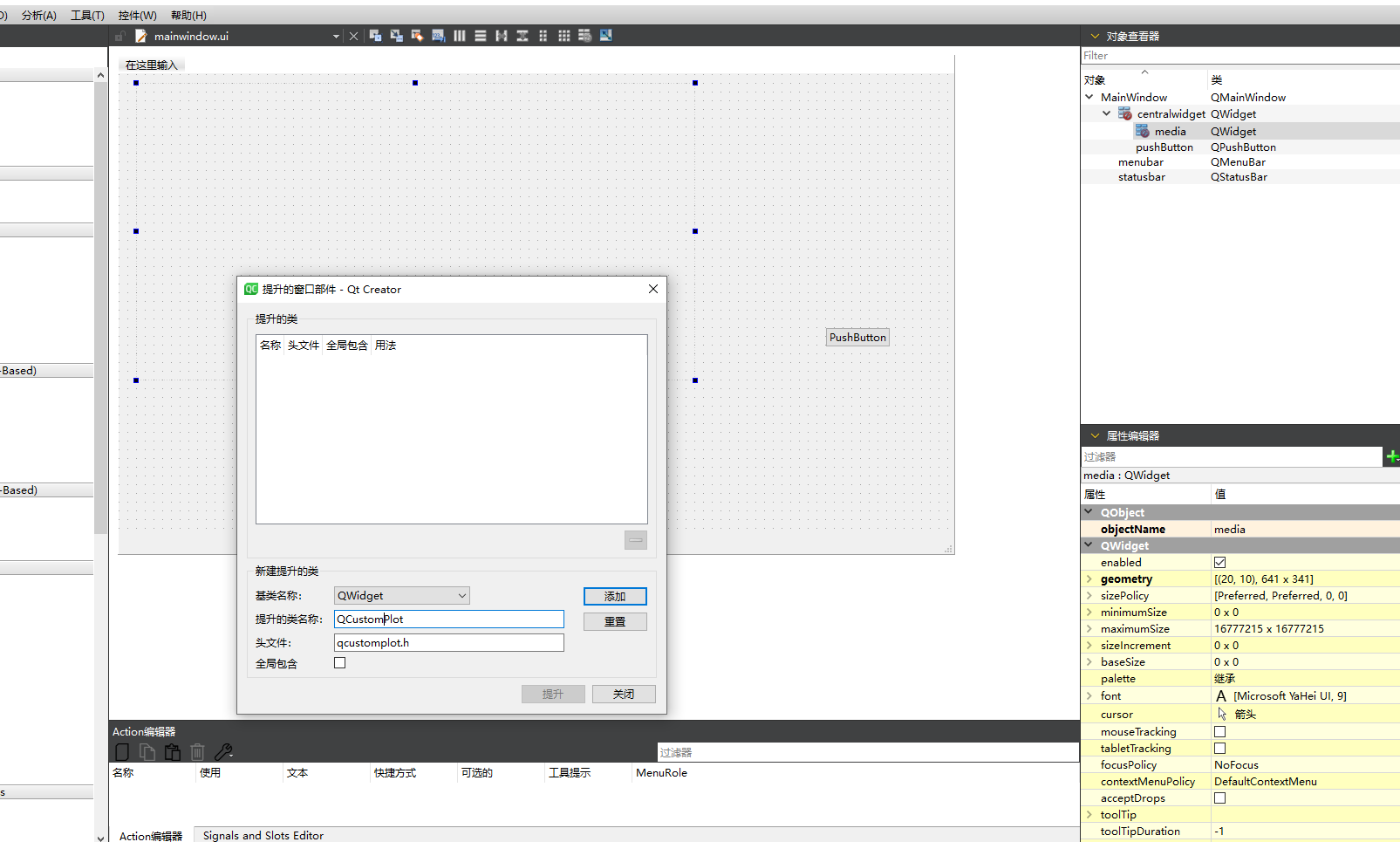Image resolution: width=1400 pixels, height=842 pixels.
Task: Click the 关闭 button in the dialog
Action: tap(624, 695)
